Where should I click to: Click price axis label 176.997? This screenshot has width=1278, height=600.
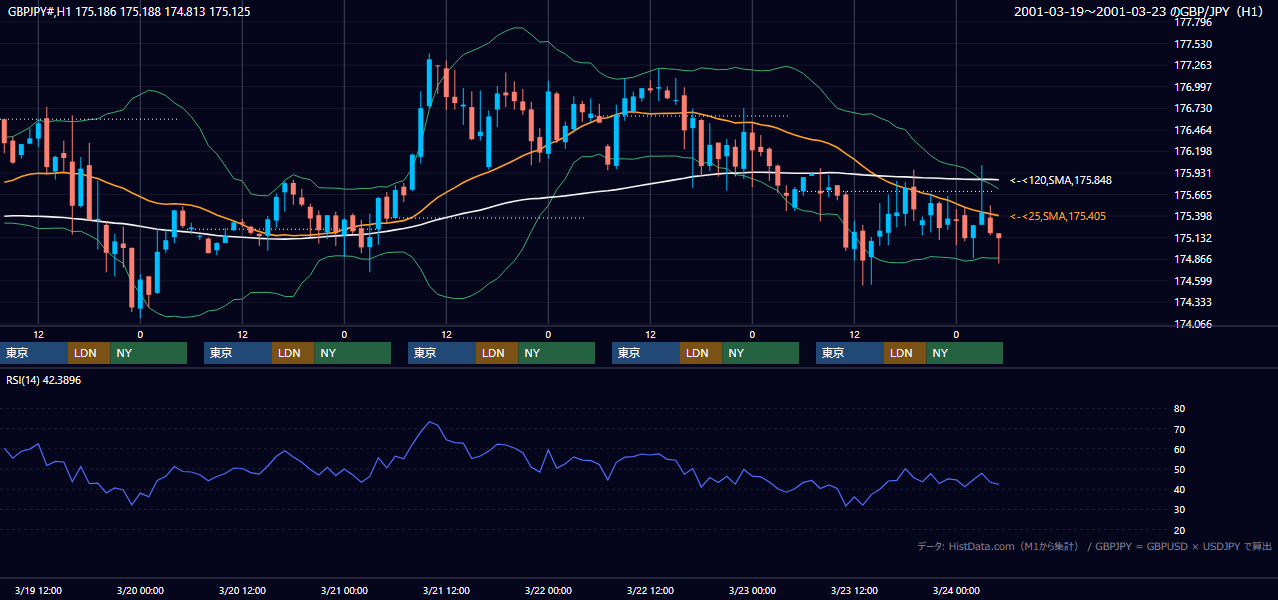(1193, 87)
